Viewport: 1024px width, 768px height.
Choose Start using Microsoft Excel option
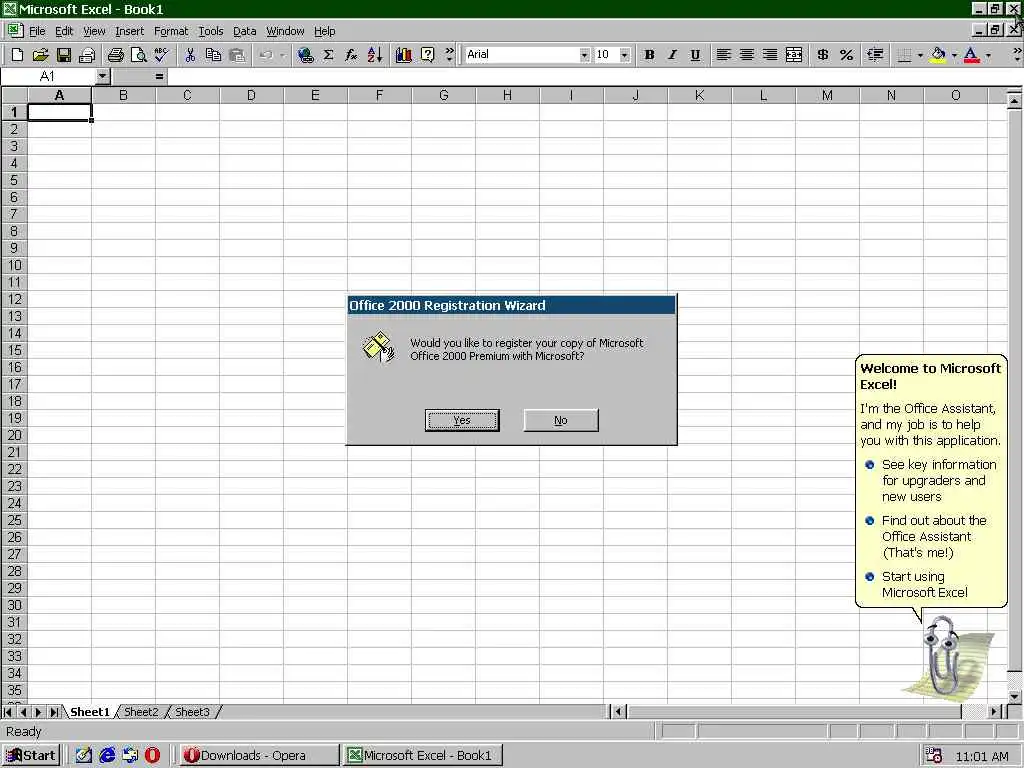pos(917,584)
